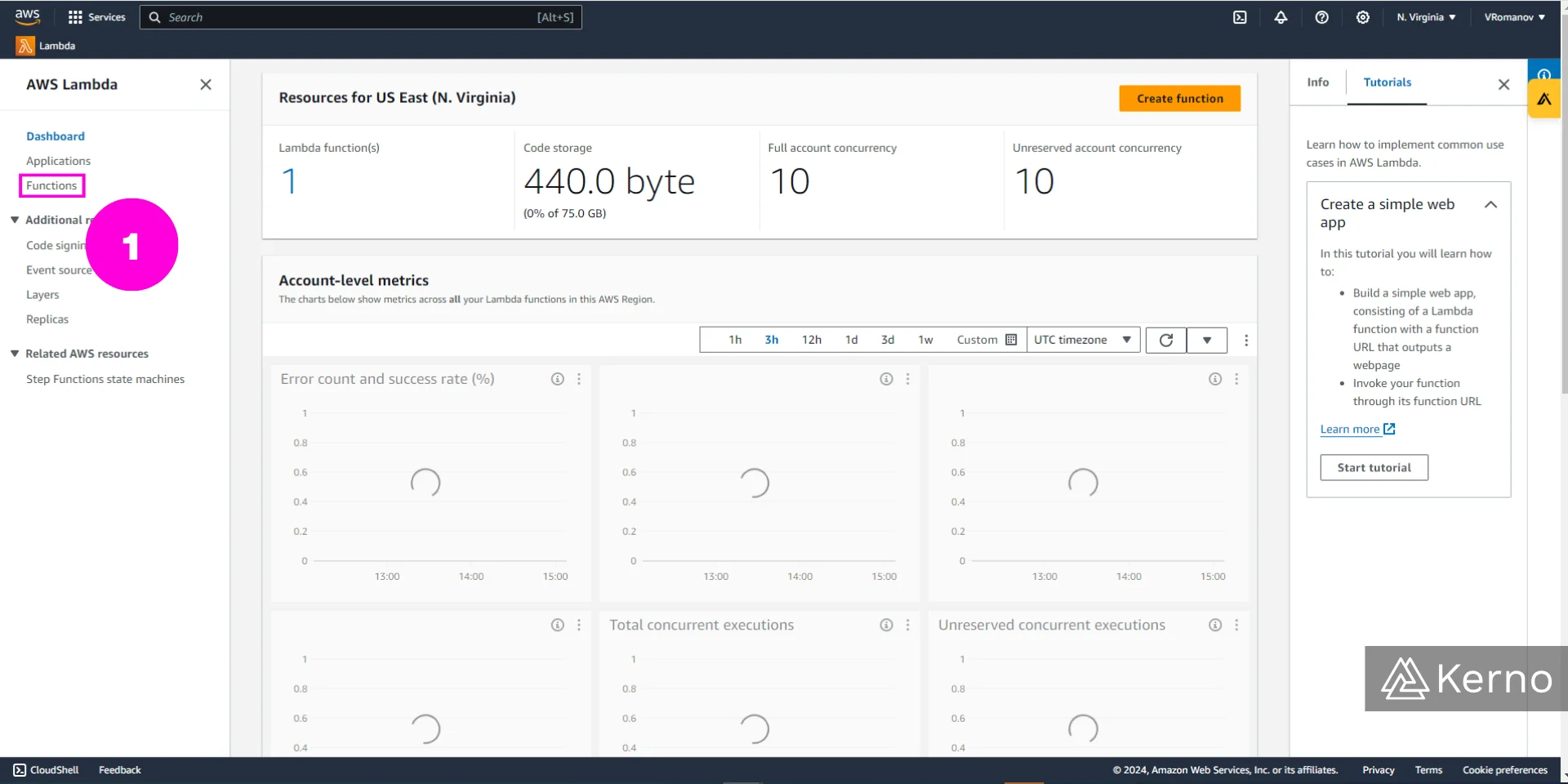
Task: Click the CloudShell icon in the footer
Action: [20, 770]
